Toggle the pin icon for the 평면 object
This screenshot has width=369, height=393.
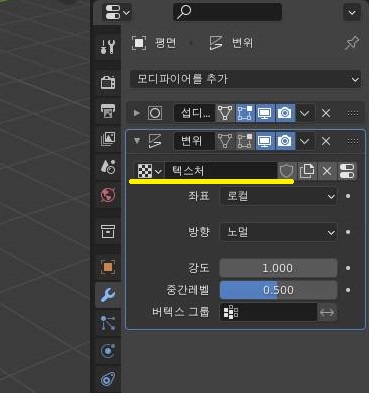[x=351, y=43]
